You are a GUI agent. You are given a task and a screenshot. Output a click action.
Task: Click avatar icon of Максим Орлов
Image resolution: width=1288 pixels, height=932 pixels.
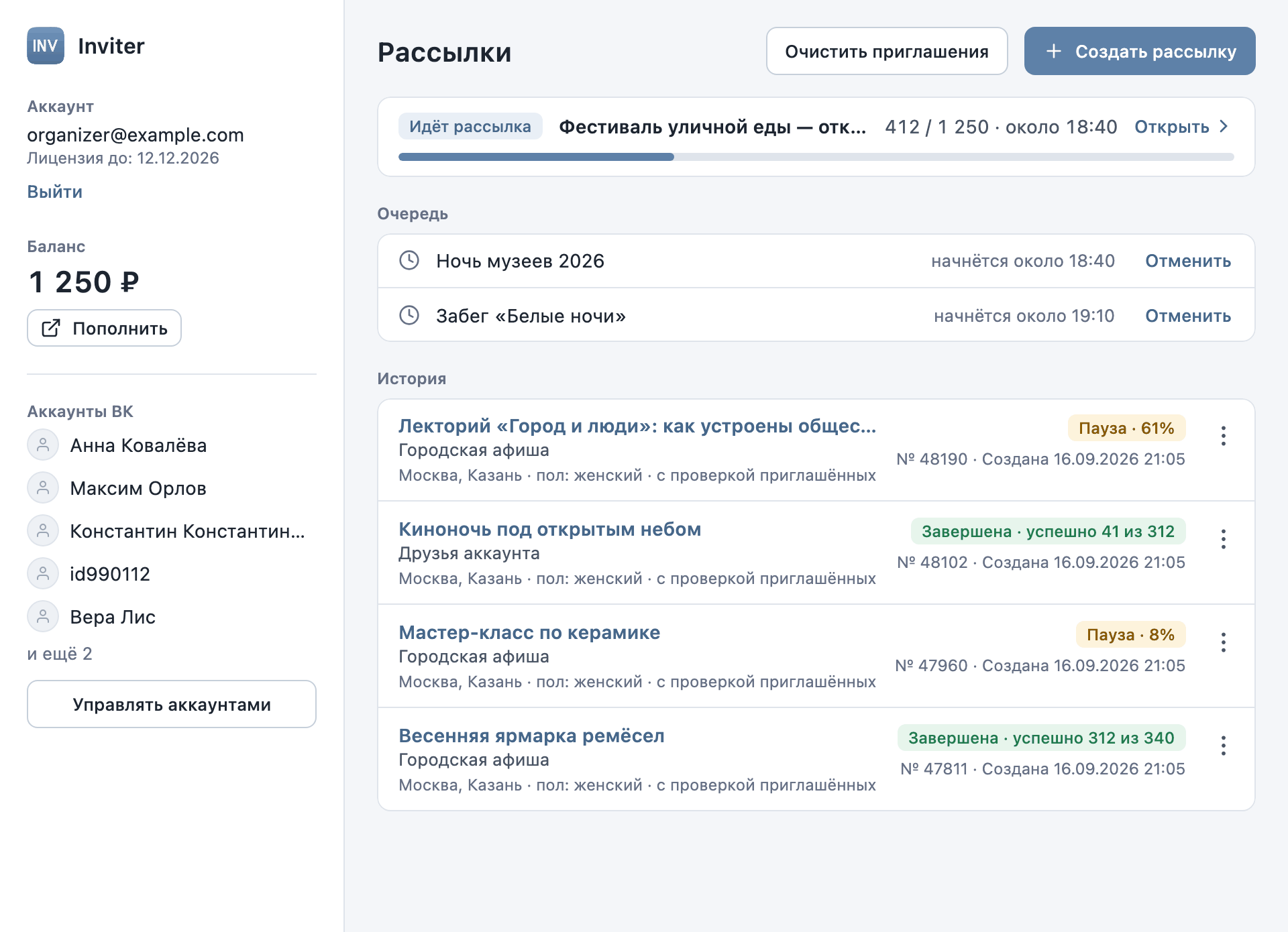(x=43, y=488)
